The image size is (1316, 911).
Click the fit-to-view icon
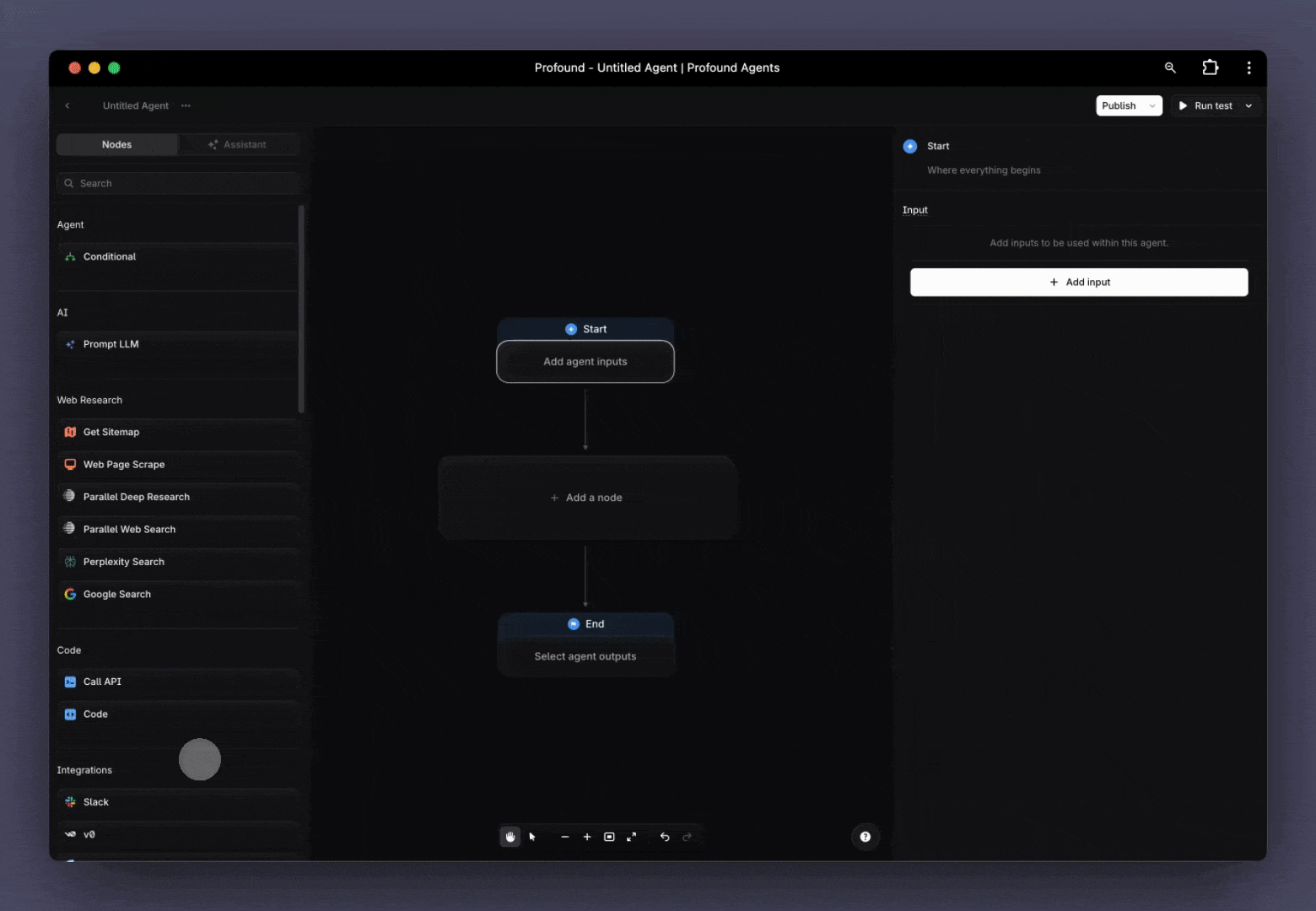[609, 837]
